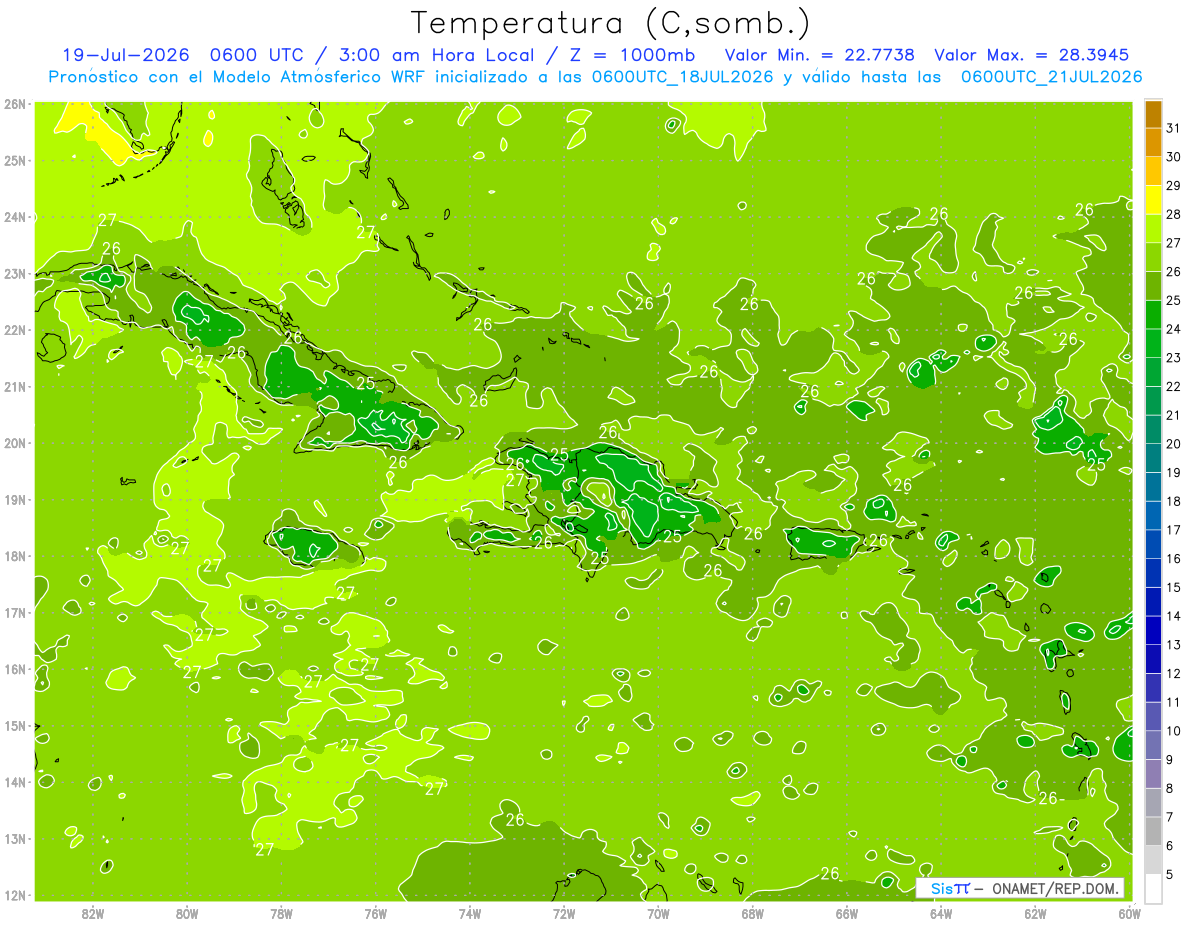Screen dimensions: 1200x927
Task: Click the "82W" longitude label
Action: (x=93, y=912)
